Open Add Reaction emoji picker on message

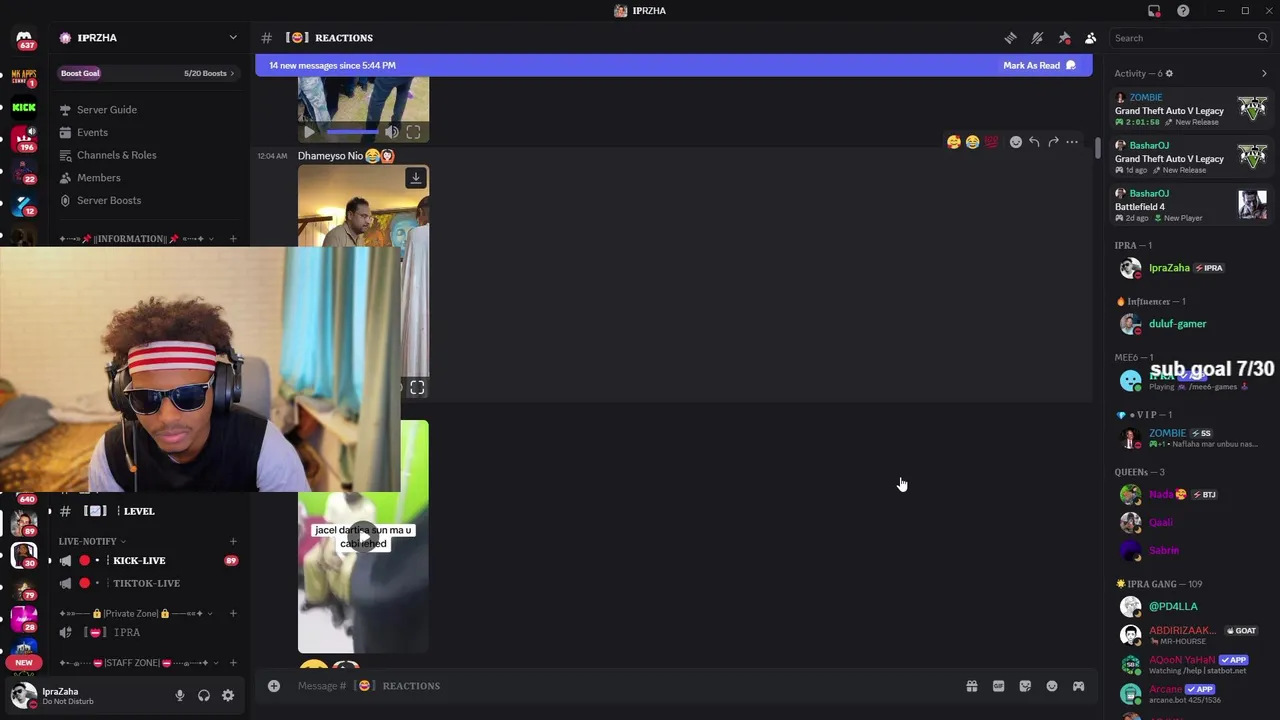click(x=1015, y=142)
